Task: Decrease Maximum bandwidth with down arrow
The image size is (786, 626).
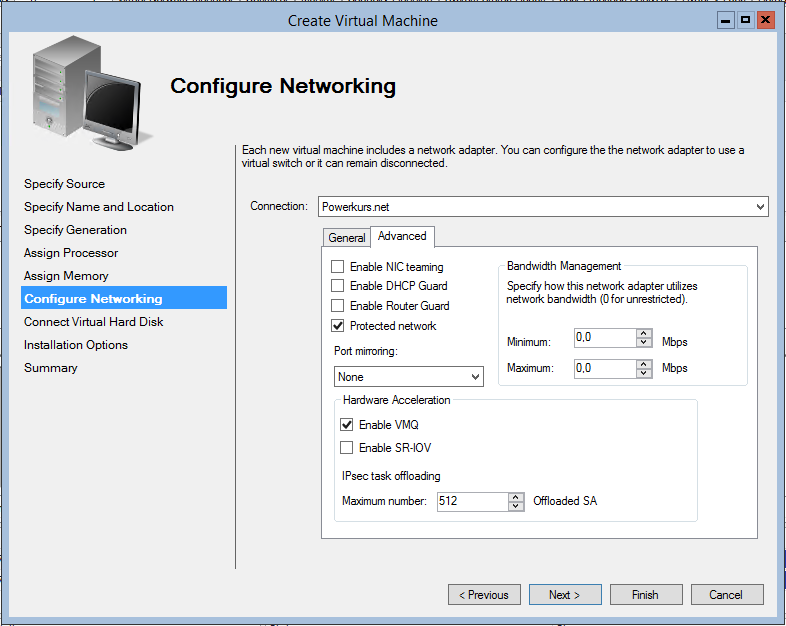Action: coord(644,373)
